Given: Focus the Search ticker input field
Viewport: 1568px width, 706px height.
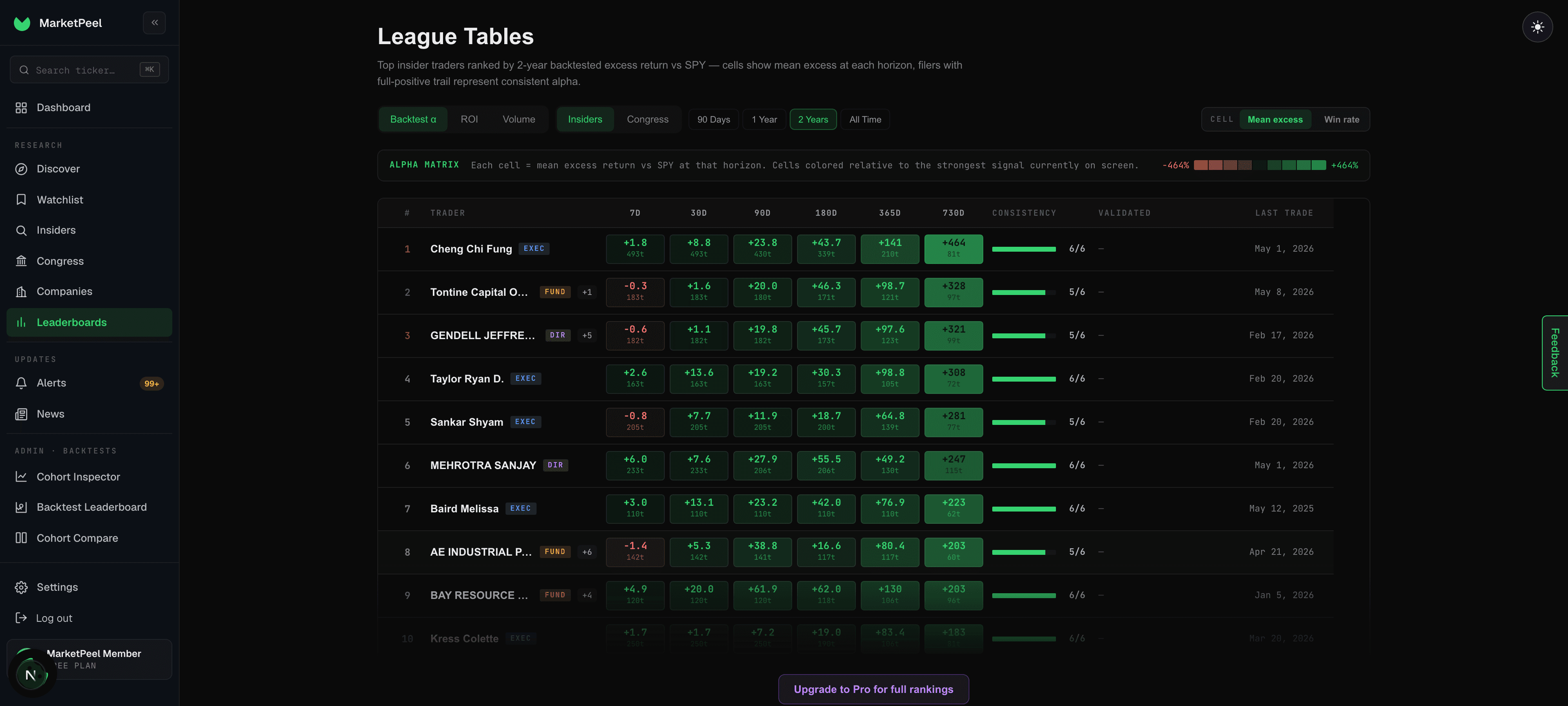Looking at the screenshot, I should coord(89,70).
